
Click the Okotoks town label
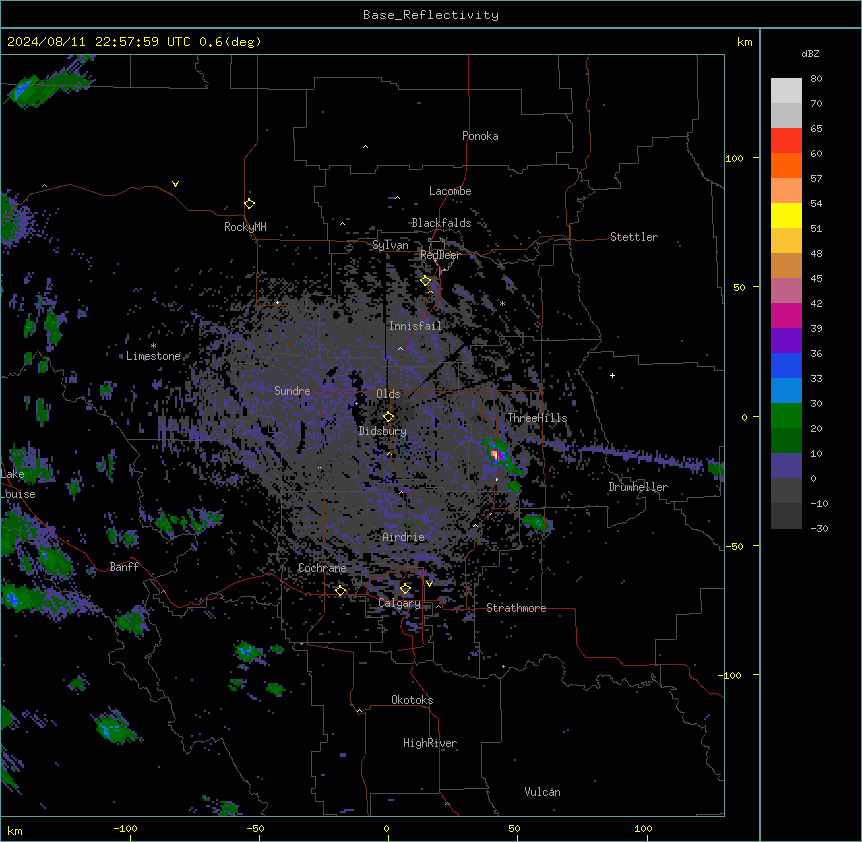click(412, 700)
